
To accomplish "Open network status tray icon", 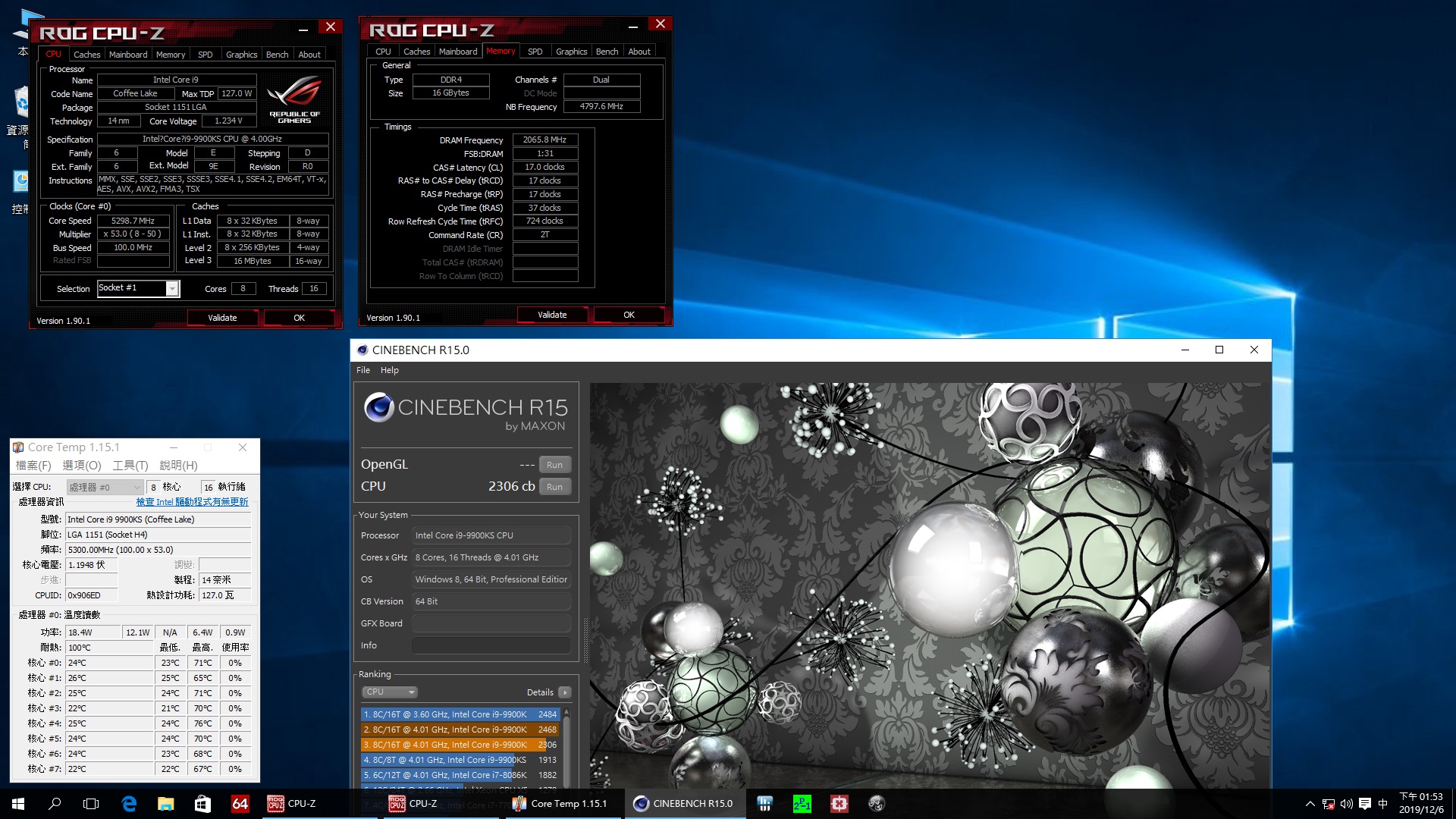I will [1329, 804].
